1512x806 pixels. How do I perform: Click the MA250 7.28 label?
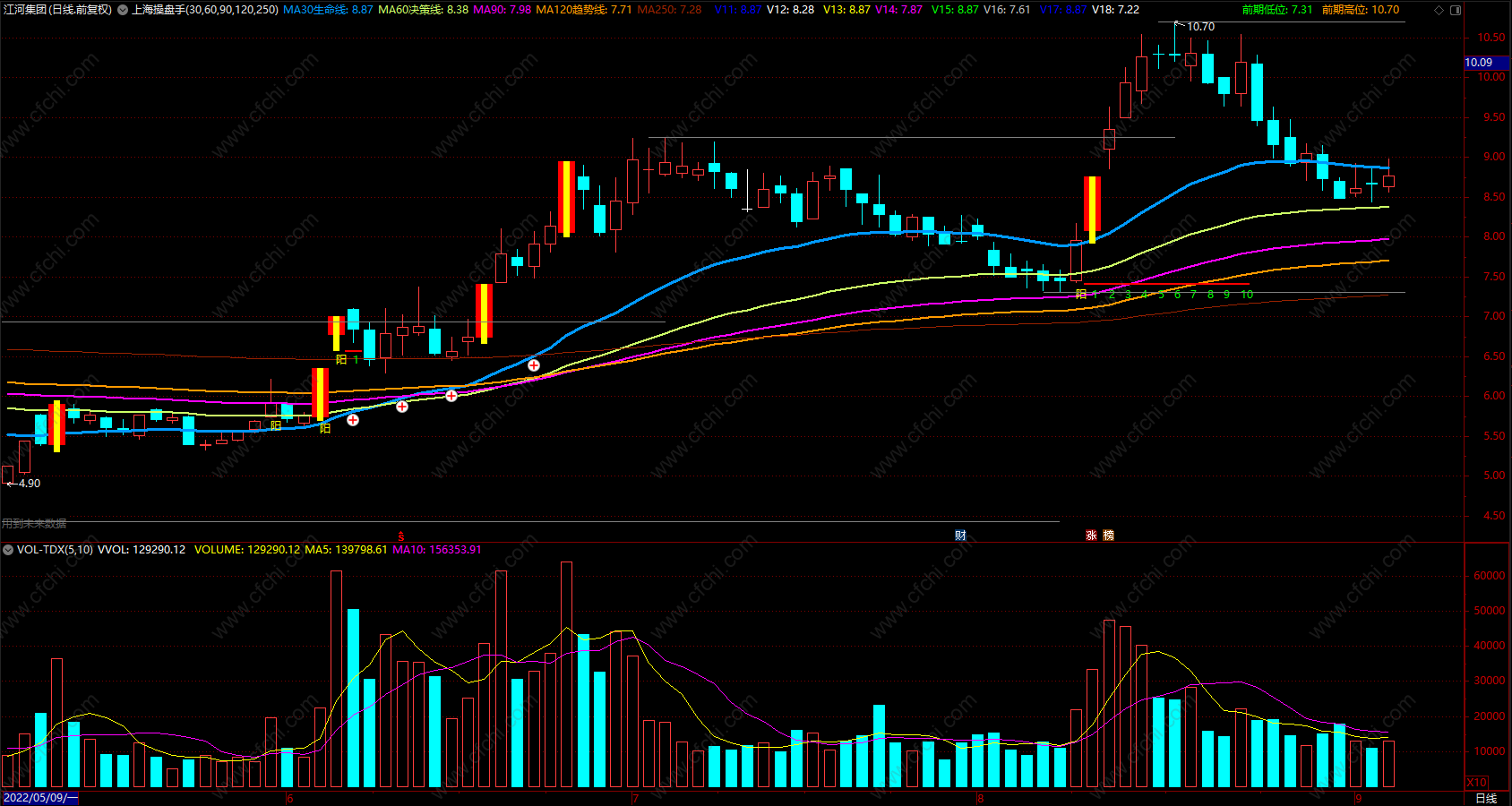(x=669, y=10)
